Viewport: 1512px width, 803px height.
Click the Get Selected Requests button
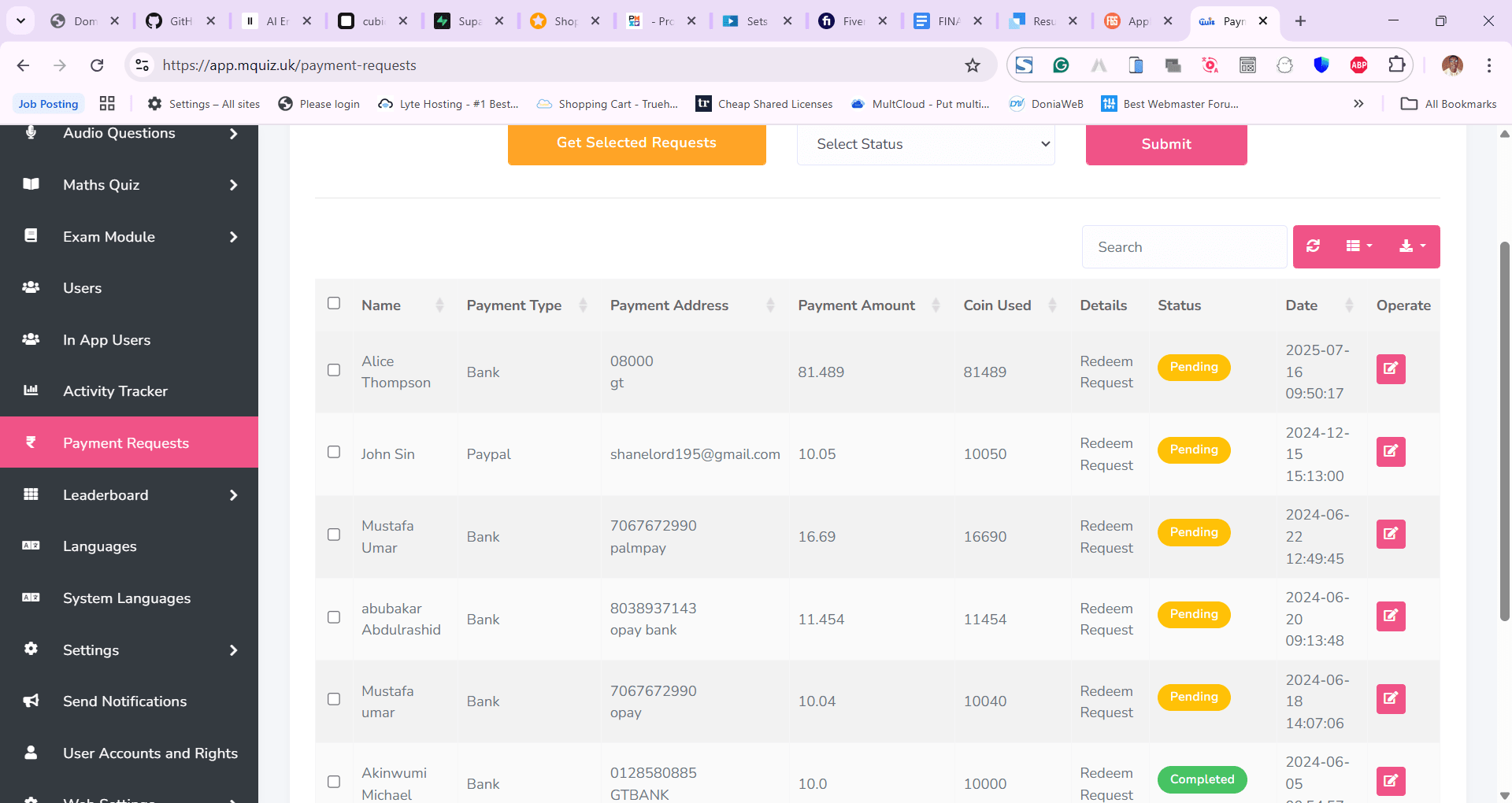[x=636, y=143]
